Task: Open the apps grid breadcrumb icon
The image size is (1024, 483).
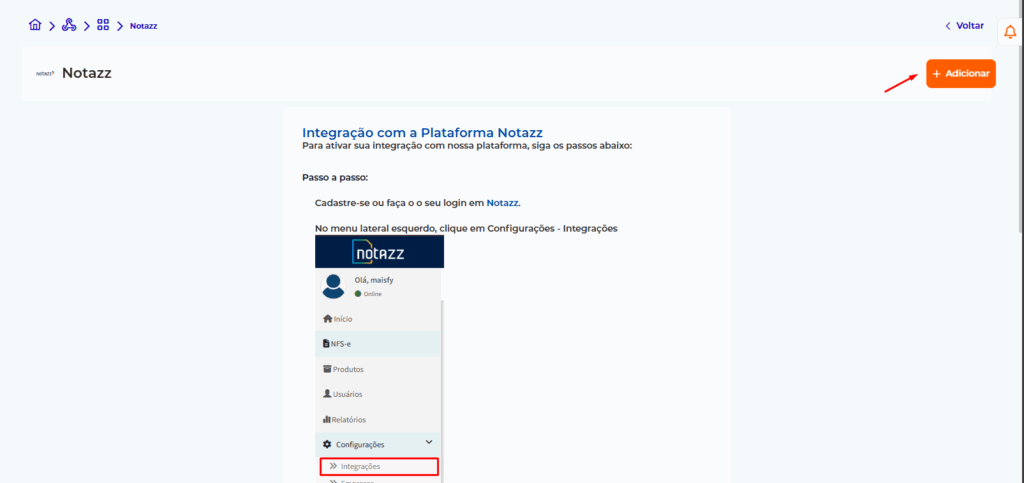Action: 103,25
